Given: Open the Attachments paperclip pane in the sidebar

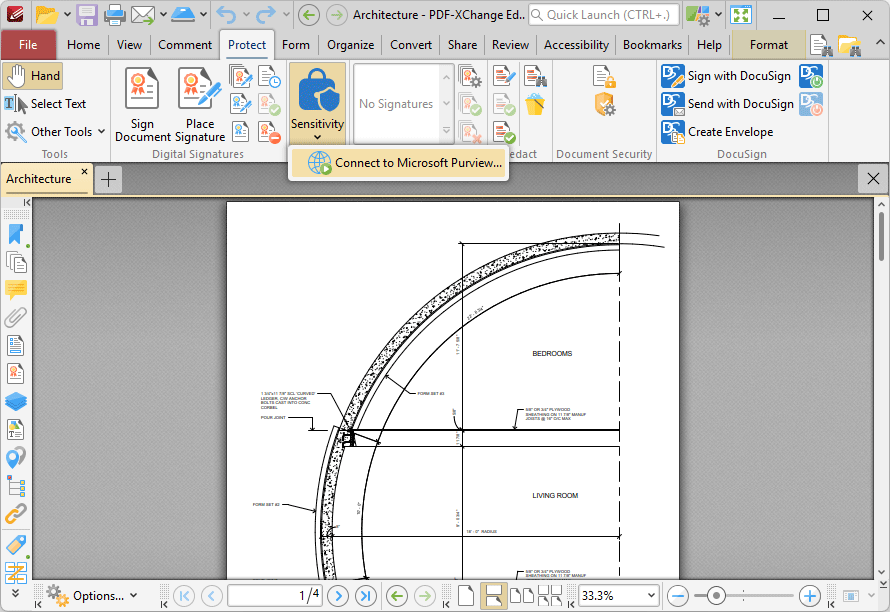Looking at the screenshot, I should click(x=16, y=317).
